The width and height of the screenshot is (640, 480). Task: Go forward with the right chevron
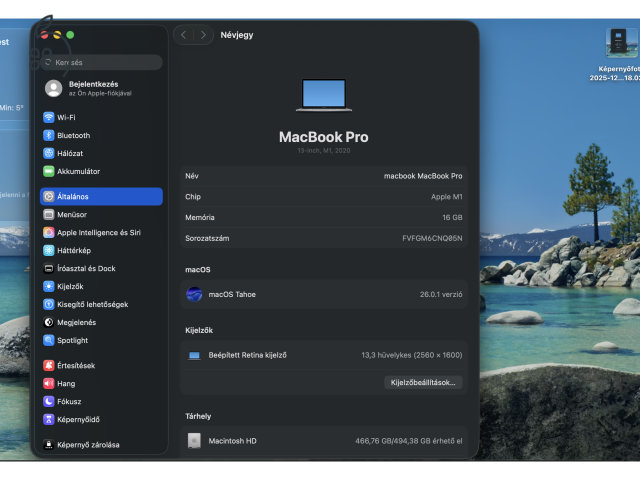[203, 35]
